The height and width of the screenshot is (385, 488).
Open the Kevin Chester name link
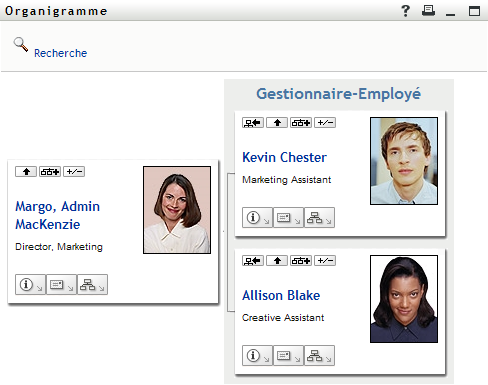(x=284, y=157)
